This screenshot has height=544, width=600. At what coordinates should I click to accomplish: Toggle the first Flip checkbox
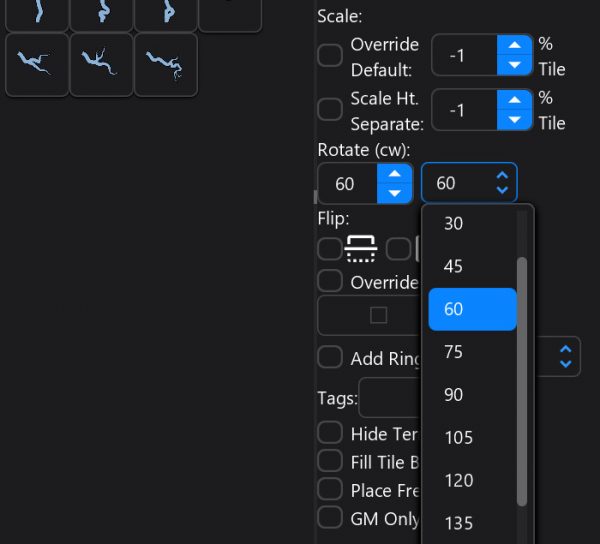330,249
